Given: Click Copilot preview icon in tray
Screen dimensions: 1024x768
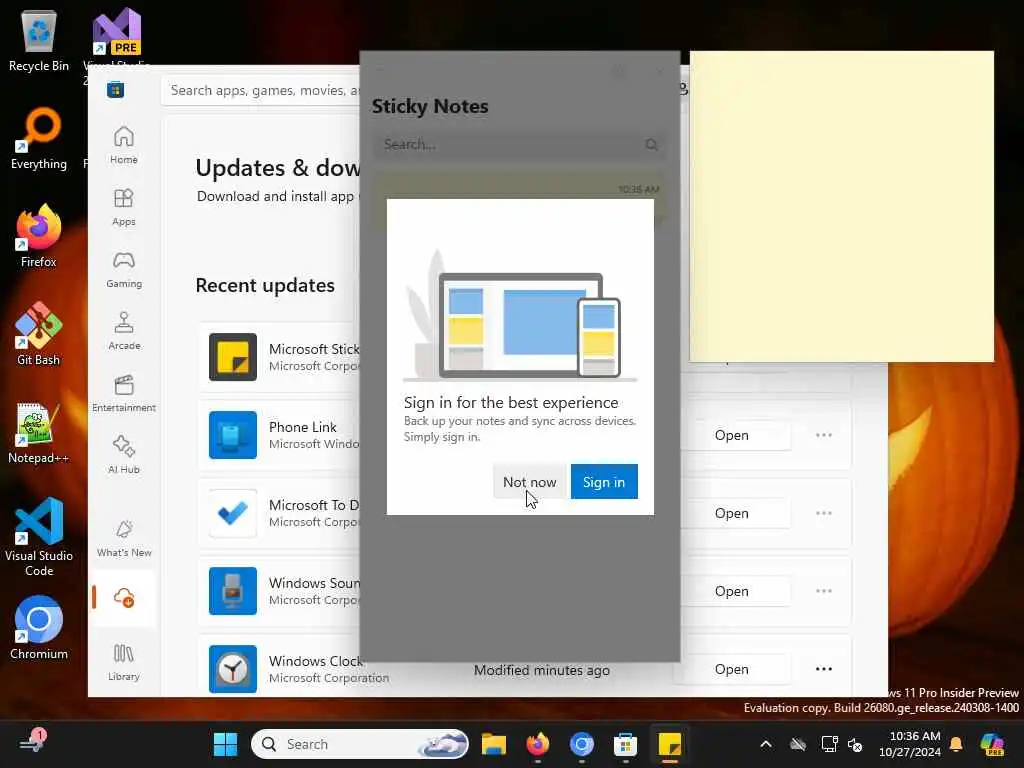Looking at the screenshot, I should tap(993, 744).
